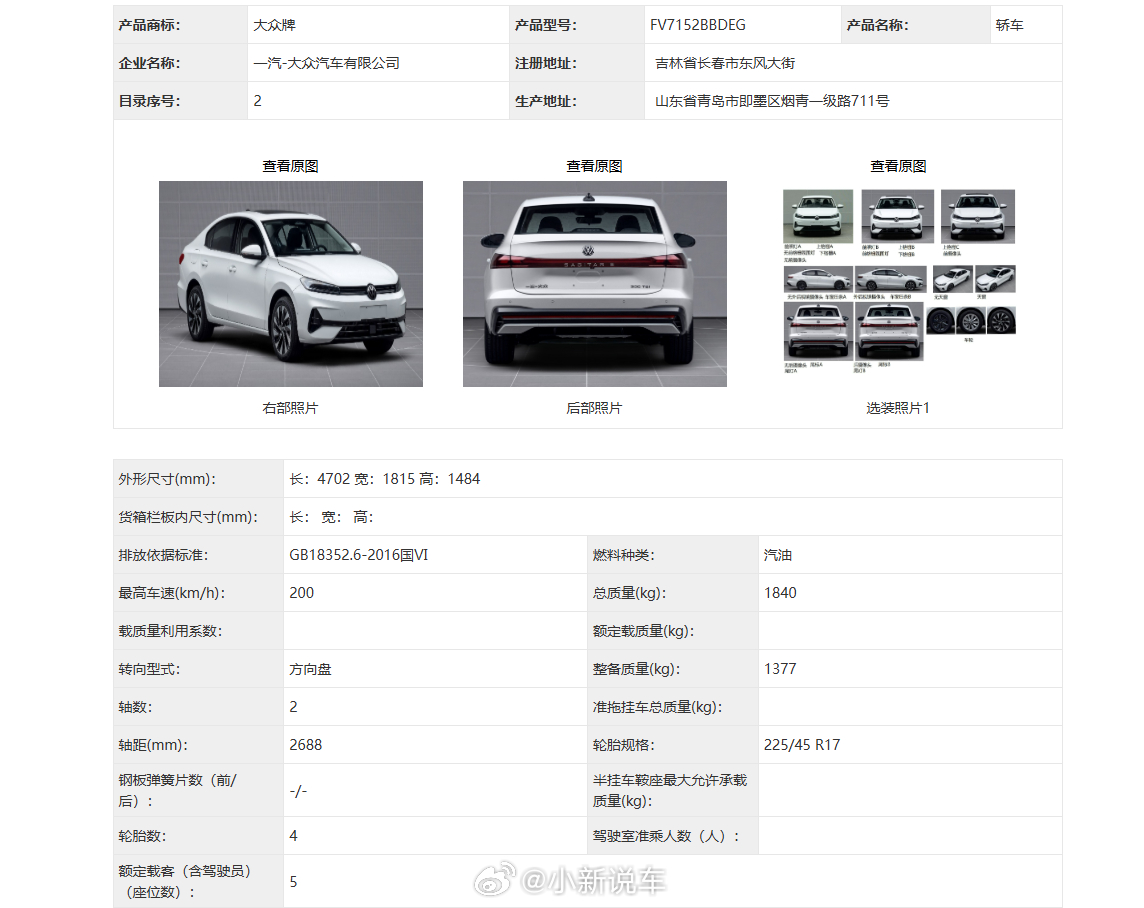Click the 货箱栏板内尺寸(mm) label
The height and width of the screenshot is (908, 1144).
click(x=188, y=516)
